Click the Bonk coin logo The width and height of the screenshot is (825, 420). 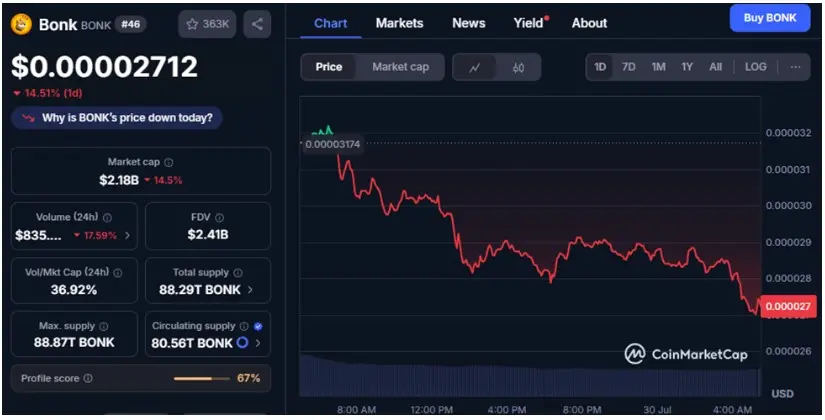coord(21,24)
